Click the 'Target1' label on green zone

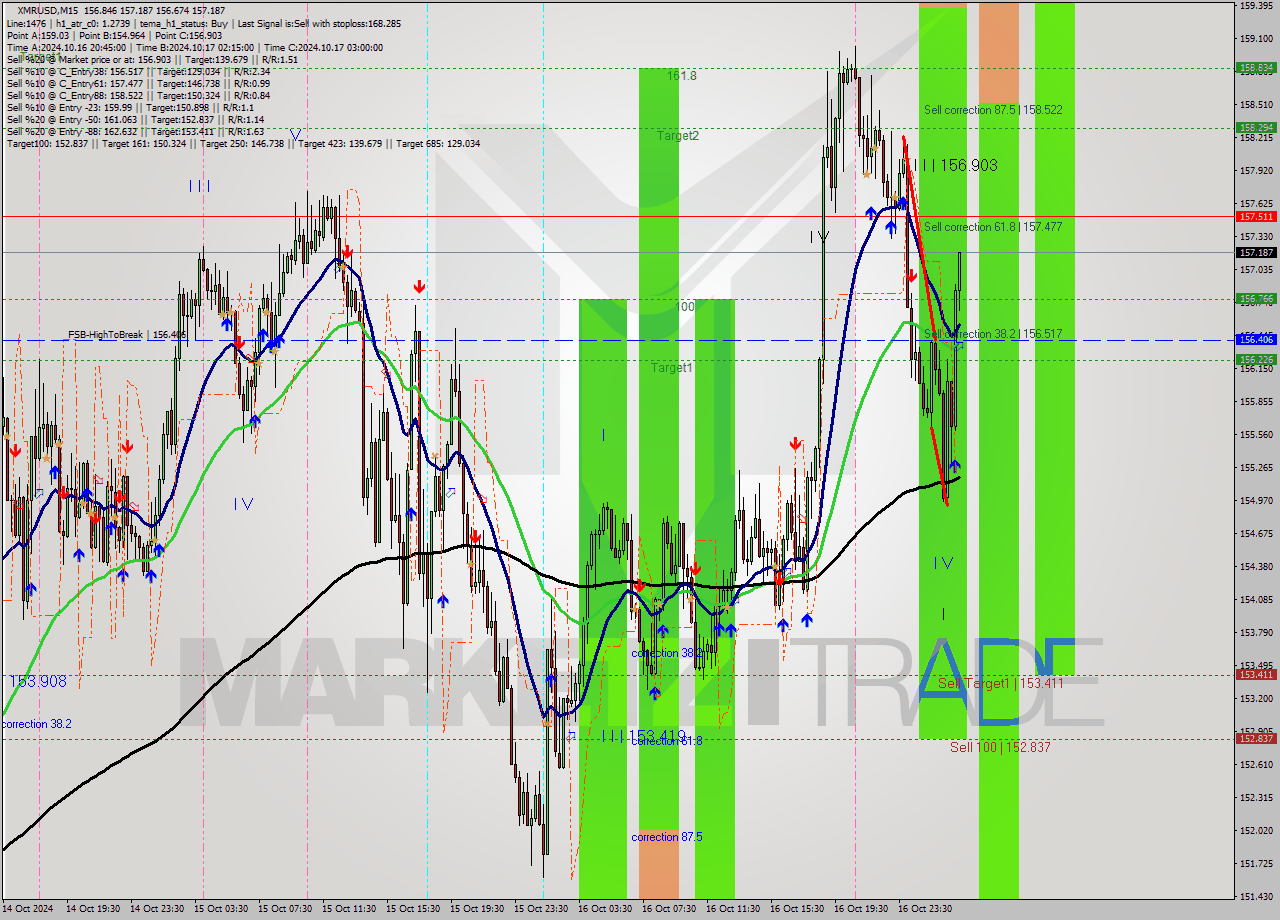tap(672, 368)
